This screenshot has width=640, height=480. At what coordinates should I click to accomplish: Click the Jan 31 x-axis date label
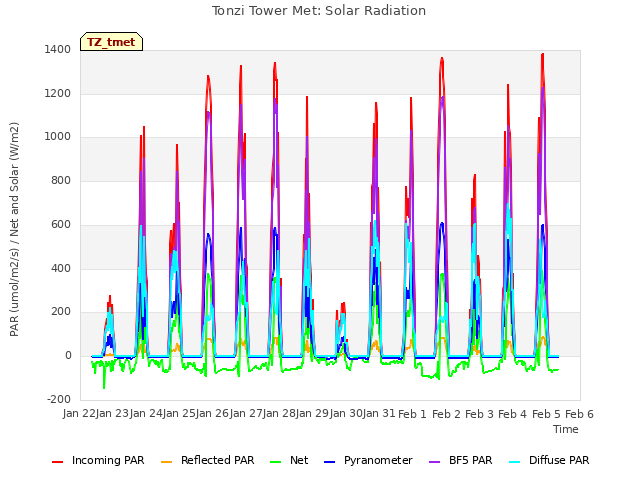(379, 413)
